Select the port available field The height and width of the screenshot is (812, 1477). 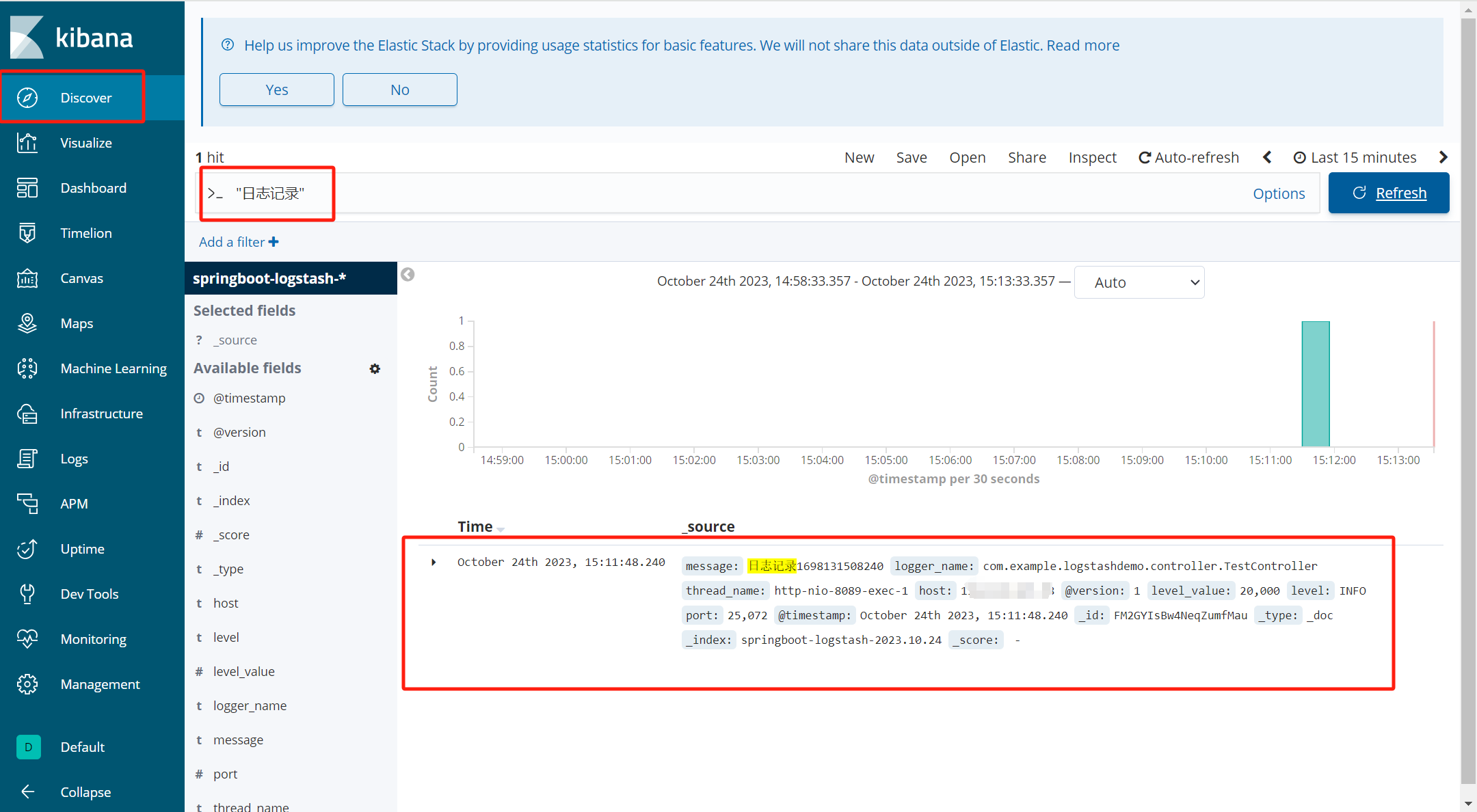pyautogui.click(x=225, y=774)
